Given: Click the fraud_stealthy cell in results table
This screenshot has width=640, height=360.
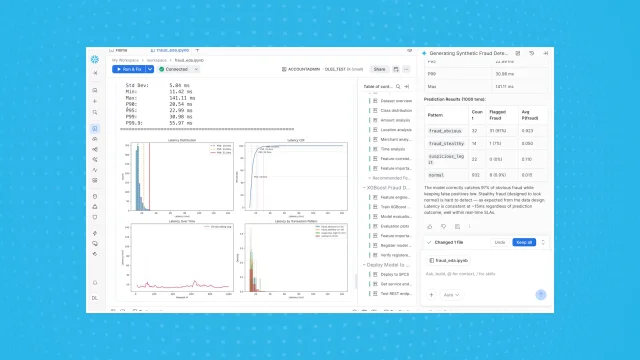Looking at the screenshot, I should coord(446,144).
